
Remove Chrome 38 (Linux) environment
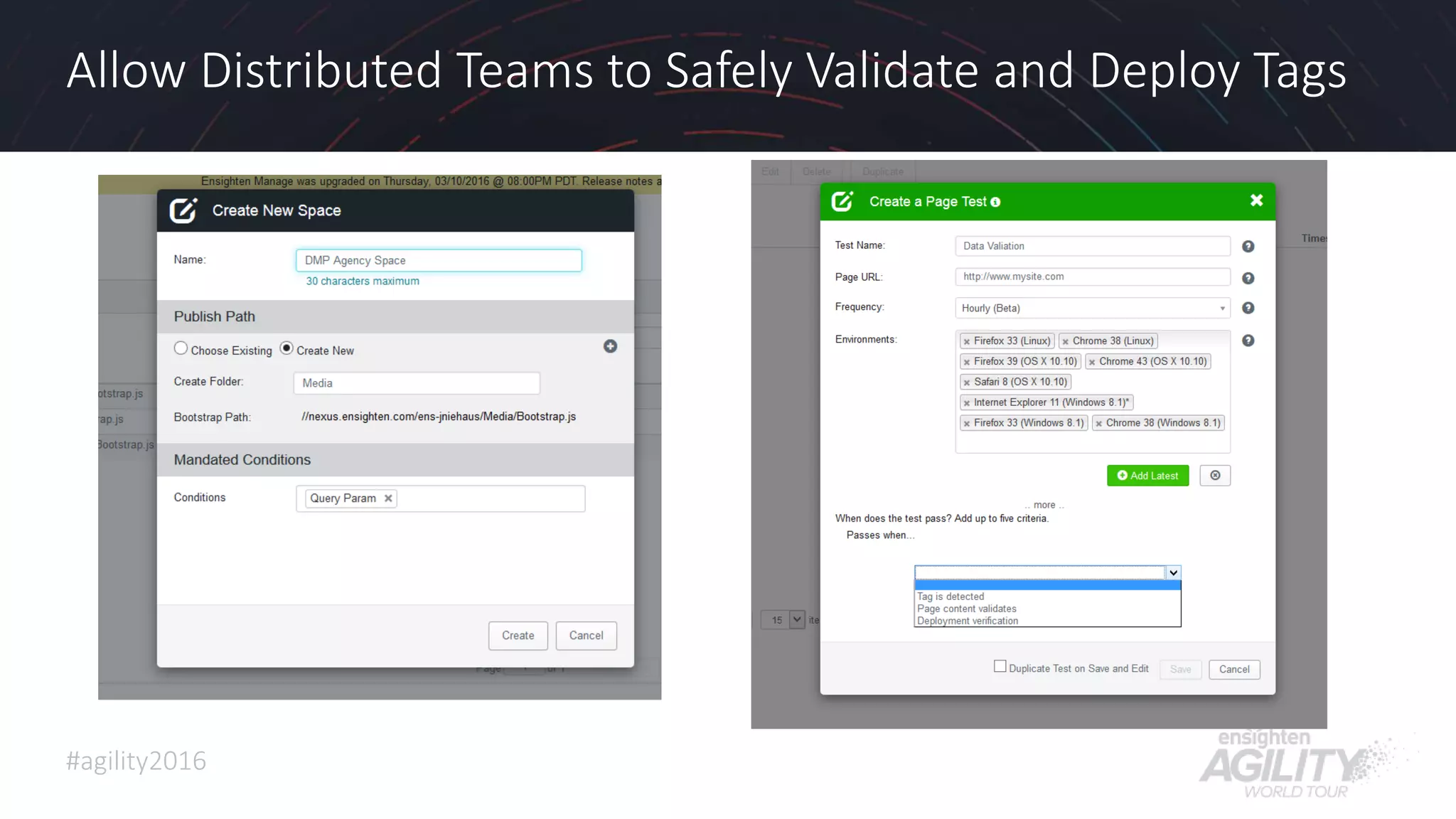[x=1066, y=342]
